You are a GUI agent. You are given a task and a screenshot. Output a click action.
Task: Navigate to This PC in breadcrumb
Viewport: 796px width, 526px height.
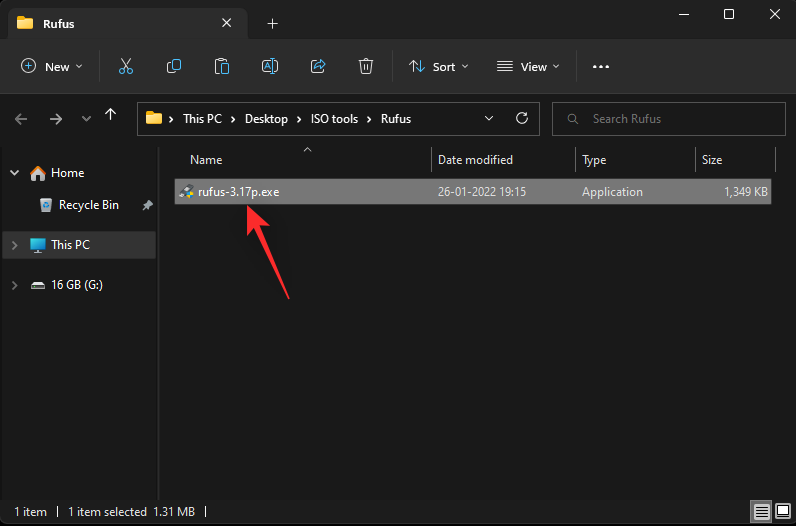[202, 119]
